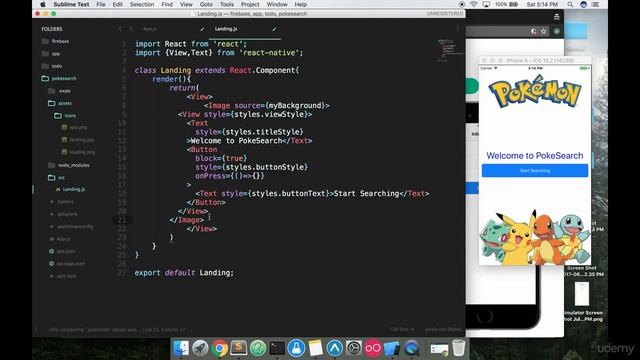Click the Sat 5:14 PM clock
Screen dimensions: 640x360
(x=542, y=4)
